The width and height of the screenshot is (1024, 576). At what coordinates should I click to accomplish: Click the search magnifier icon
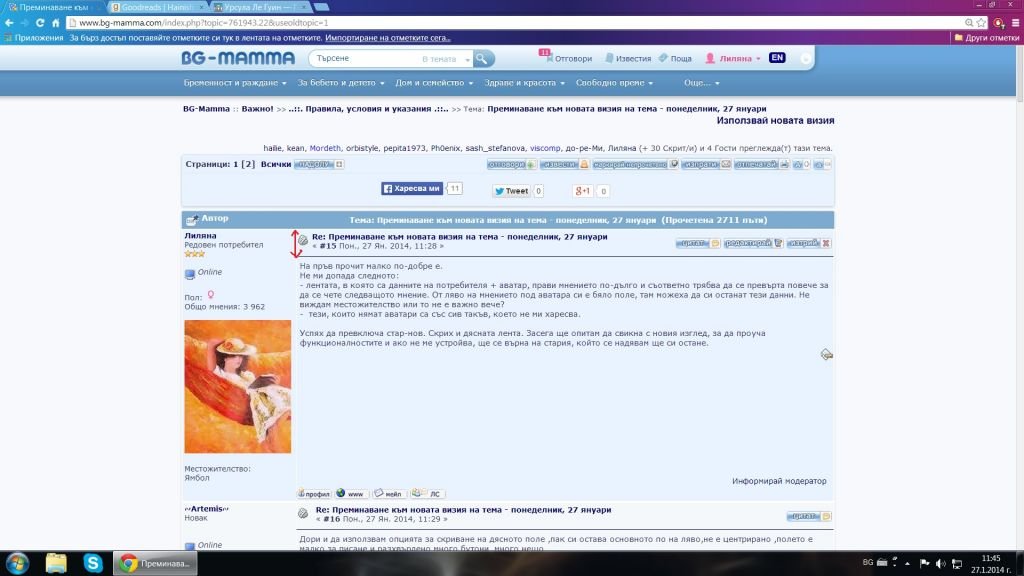483,59
